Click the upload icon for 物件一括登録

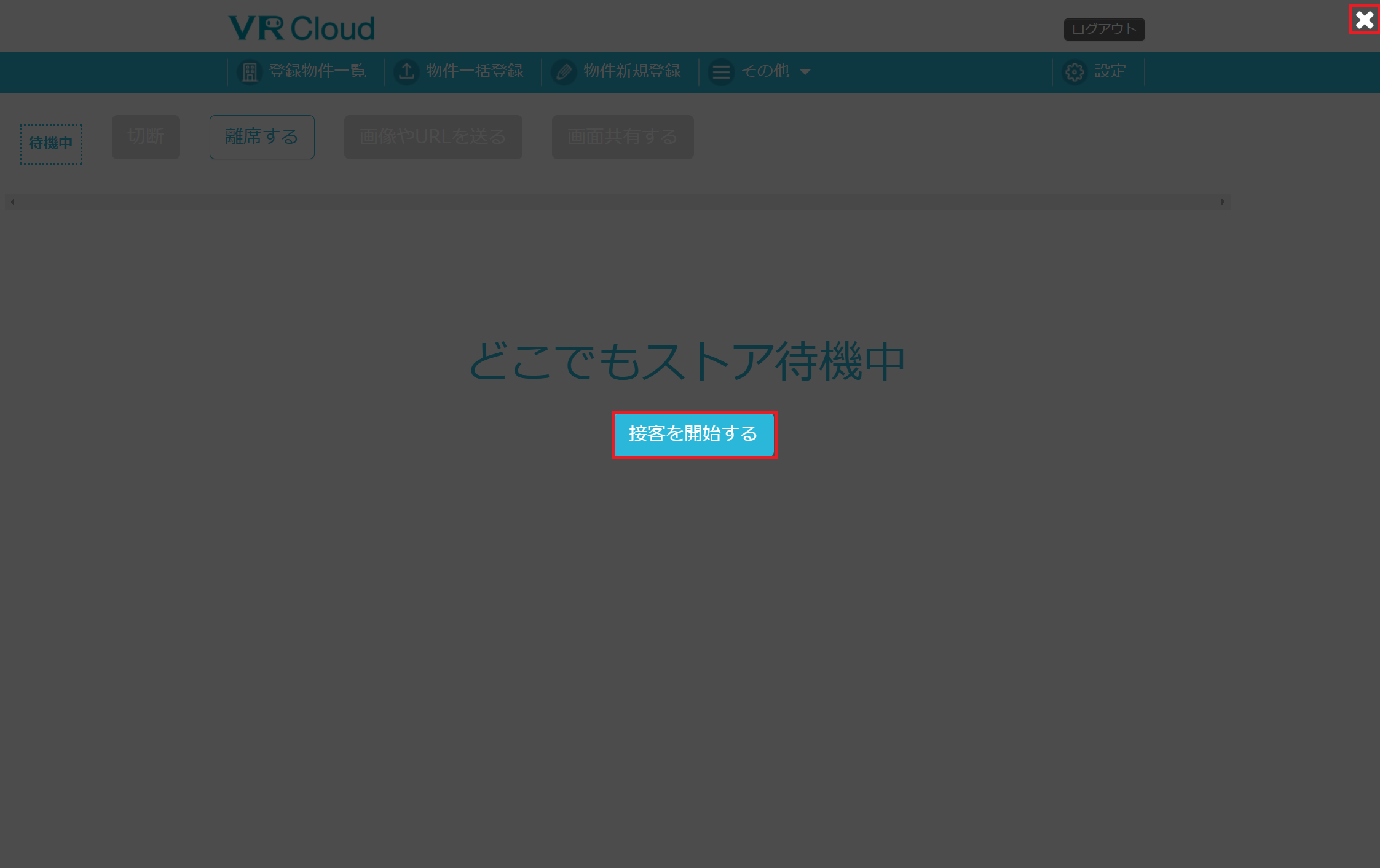pos(406,72)
